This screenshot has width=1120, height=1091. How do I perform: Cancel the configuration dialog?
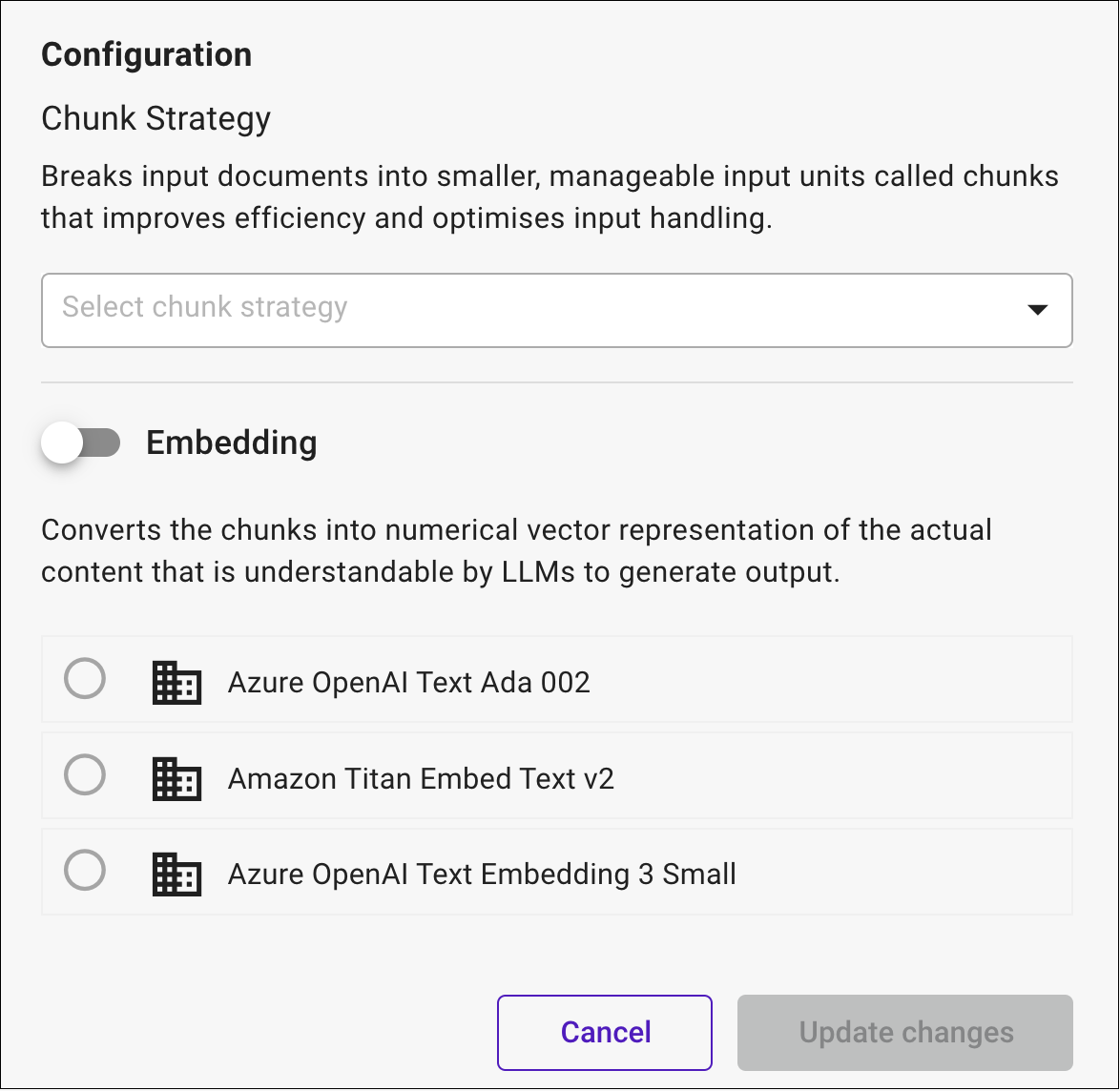point(605,1033)
